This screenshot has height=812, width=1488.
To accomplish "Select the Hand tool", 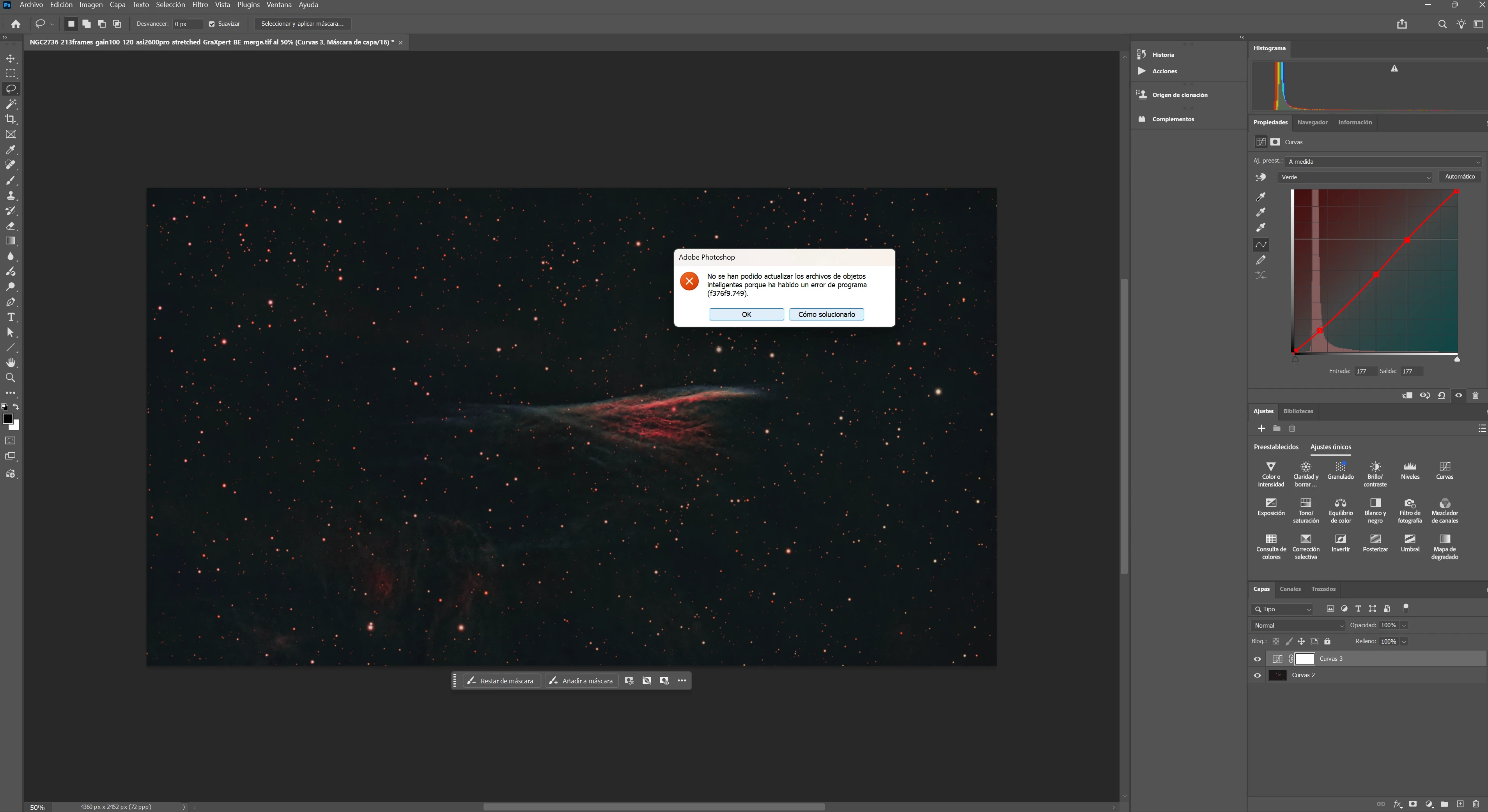I will (x=11, y=363).
